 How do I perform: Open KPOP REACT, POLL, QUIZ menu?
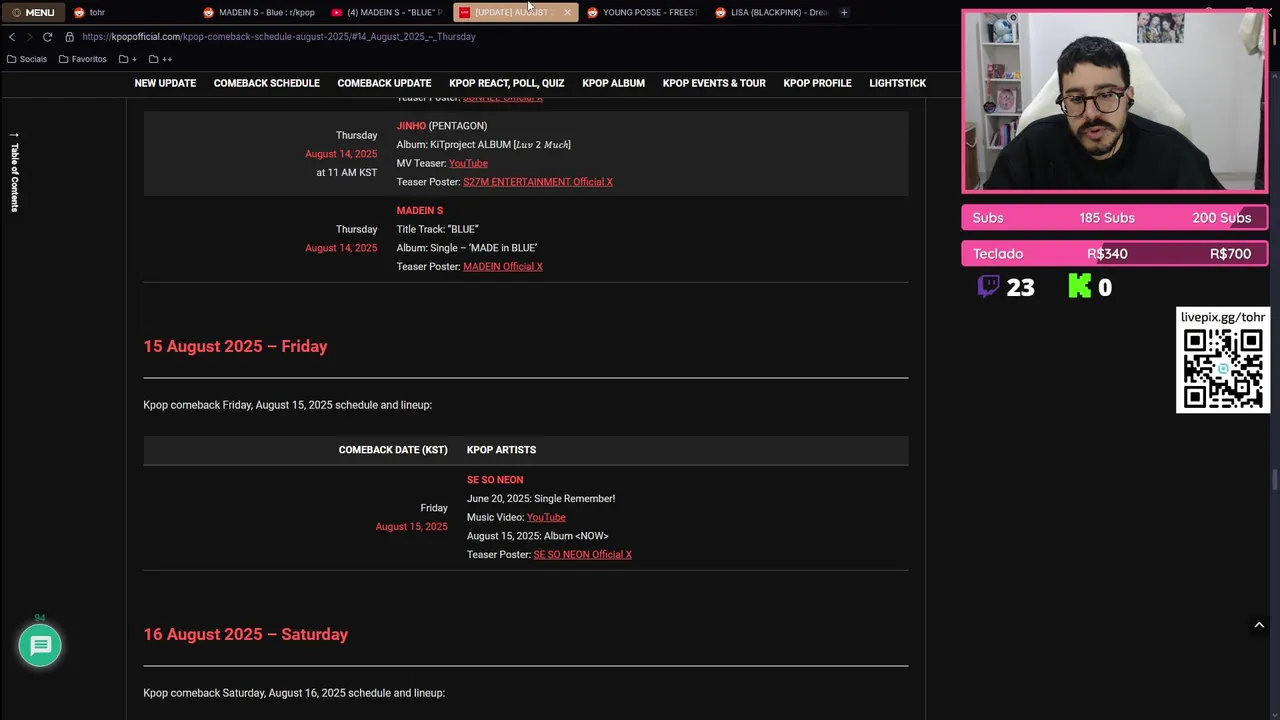[x=506, y=83]
